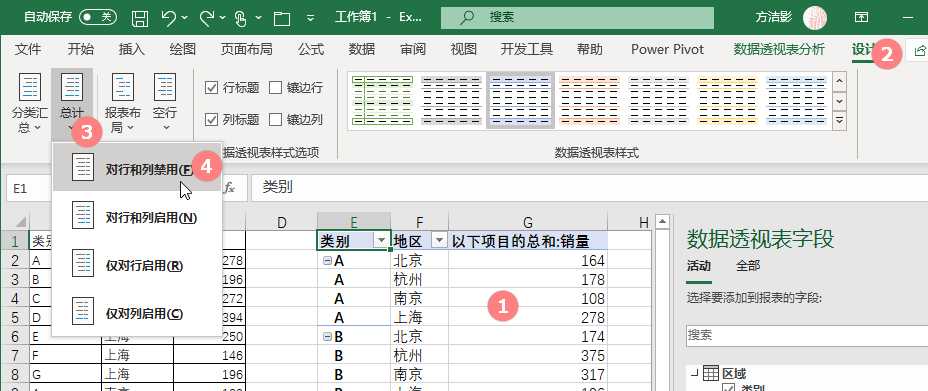Screen dimensions: 928x391
Task: Click the share icon at ribbon right
Action: [919, 51]
